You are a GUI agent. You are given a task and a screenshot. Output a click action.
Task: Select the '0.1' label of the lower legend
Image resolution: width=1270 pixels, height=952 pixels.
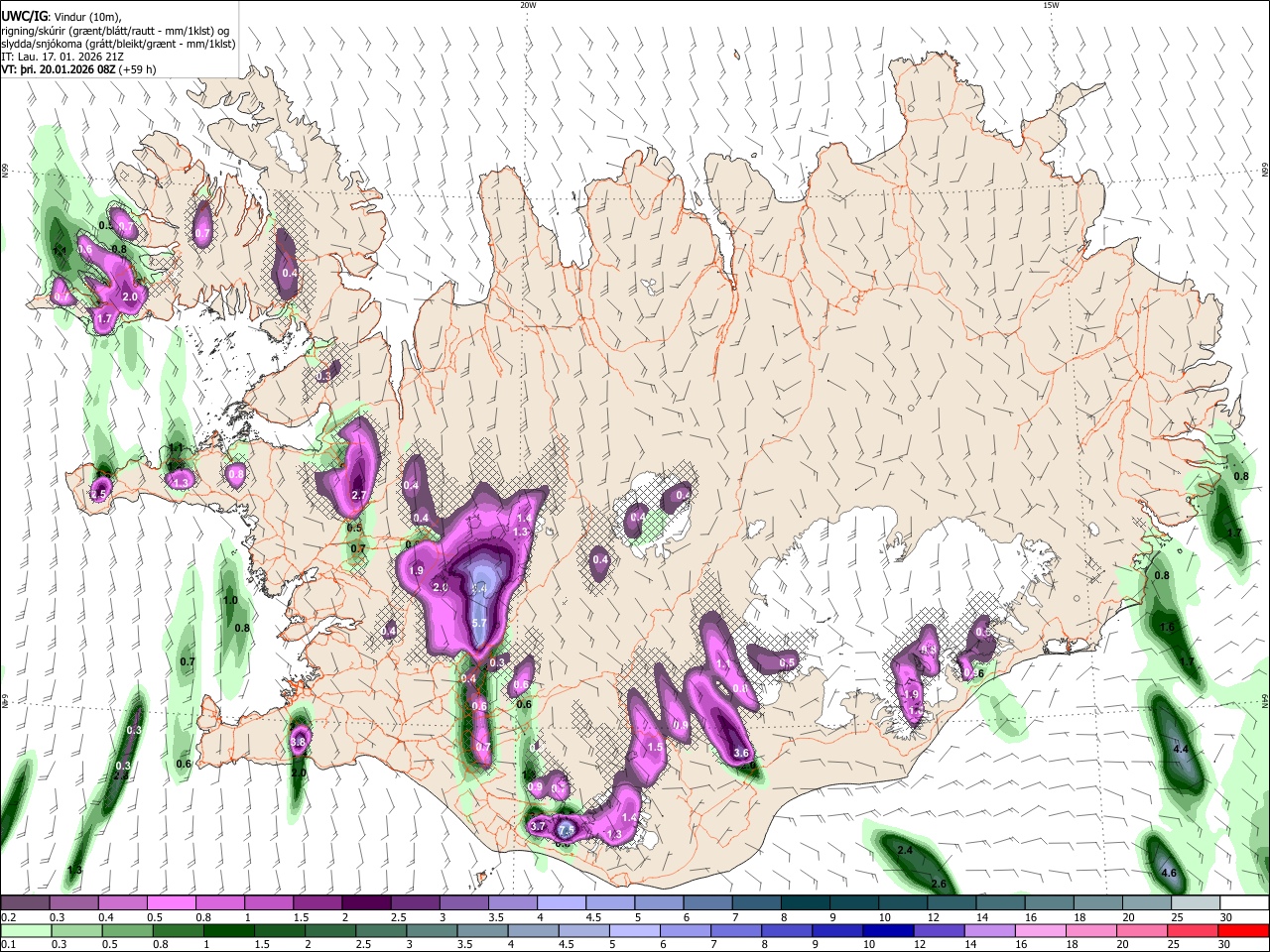(8, 945)
